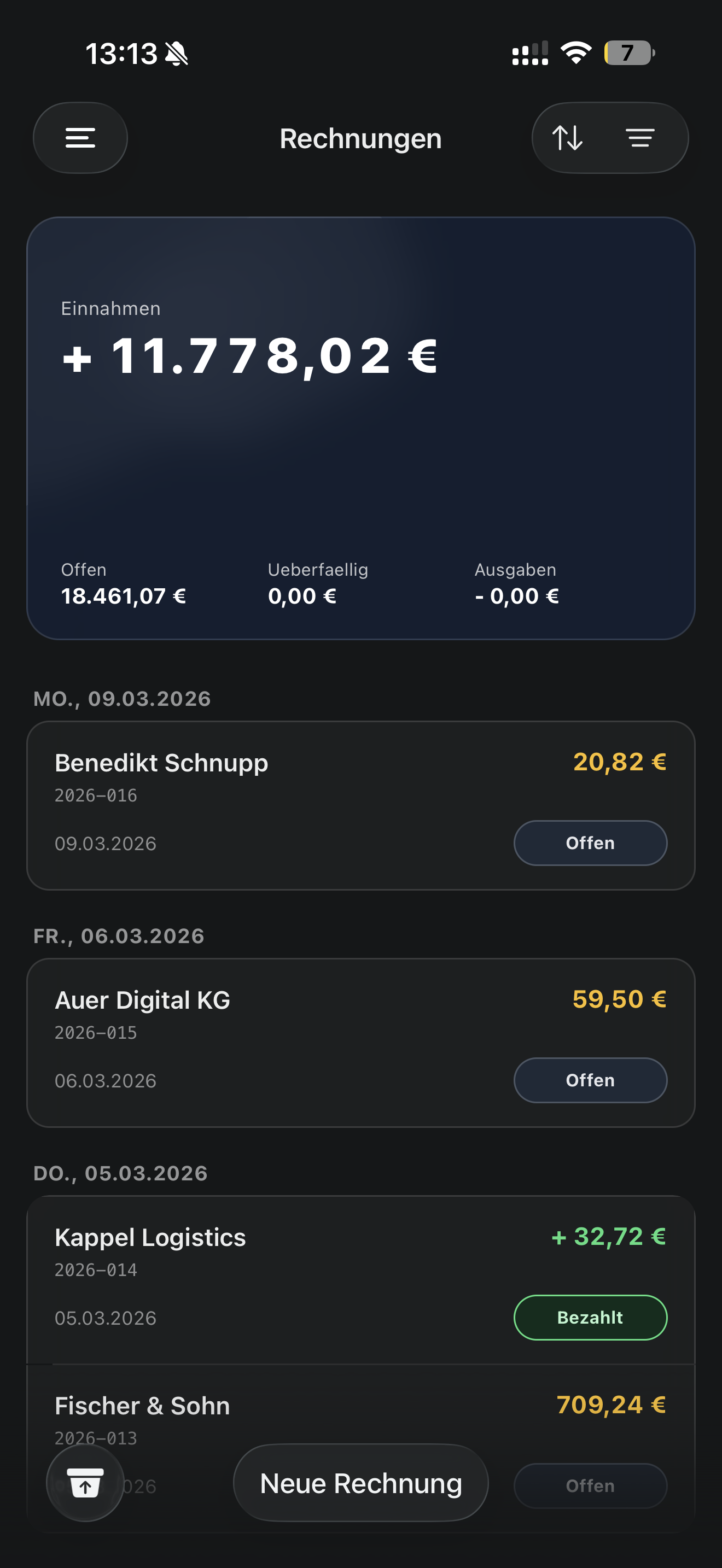Open the filter lines icon

(641, 138)
